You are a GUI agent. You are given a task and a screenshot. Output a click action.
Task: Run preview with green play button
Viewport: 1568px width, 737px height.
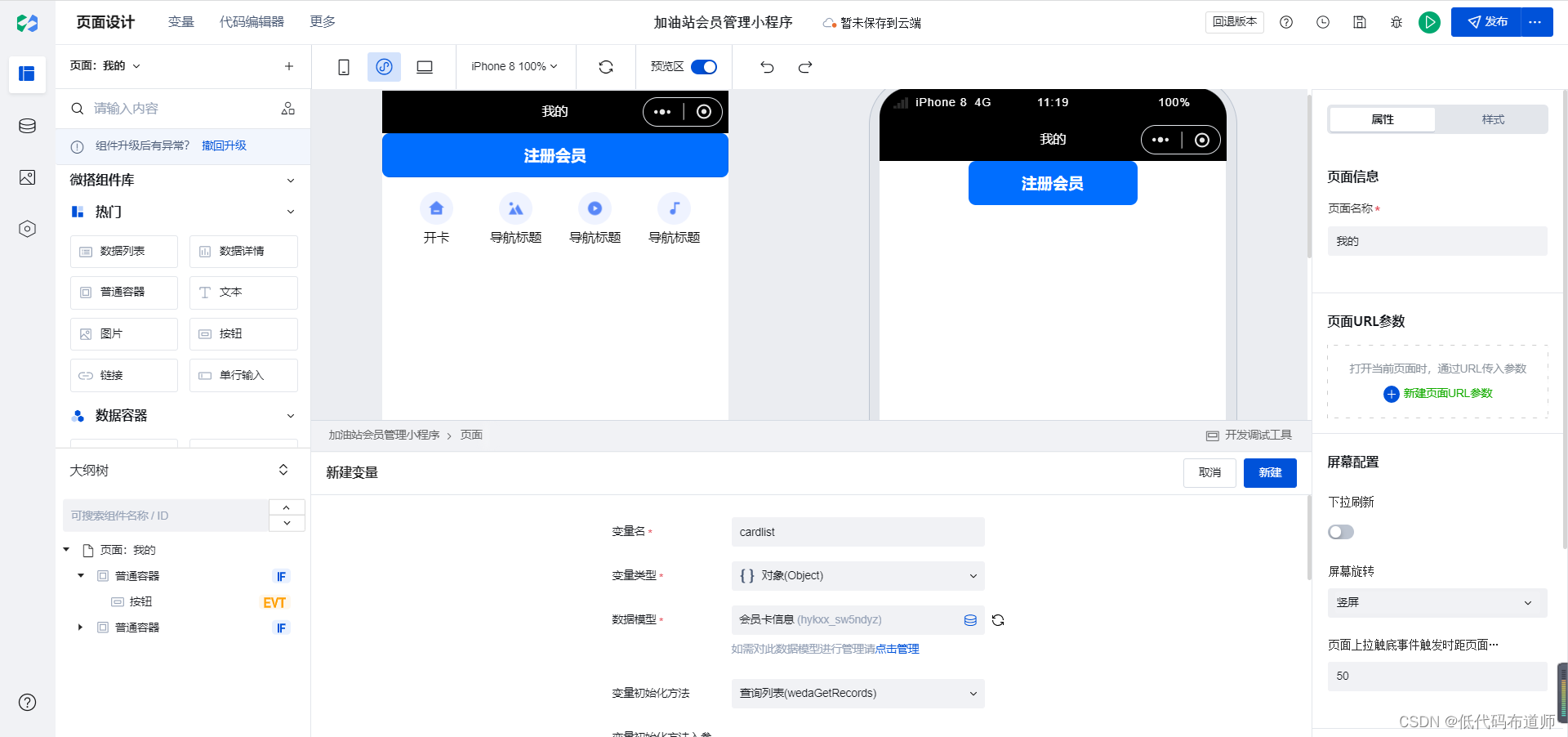coord(1429,22)
